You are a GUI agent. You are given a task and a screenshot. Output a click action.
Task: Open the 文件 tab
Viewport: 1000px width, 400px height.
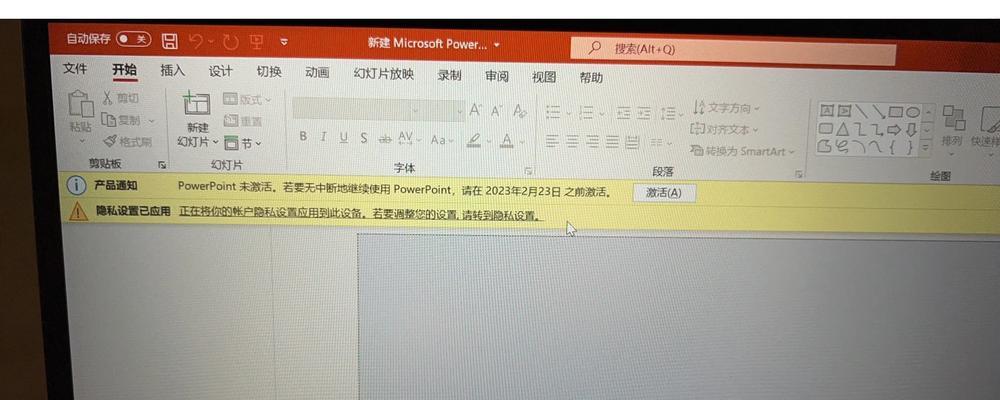(75, 69)
